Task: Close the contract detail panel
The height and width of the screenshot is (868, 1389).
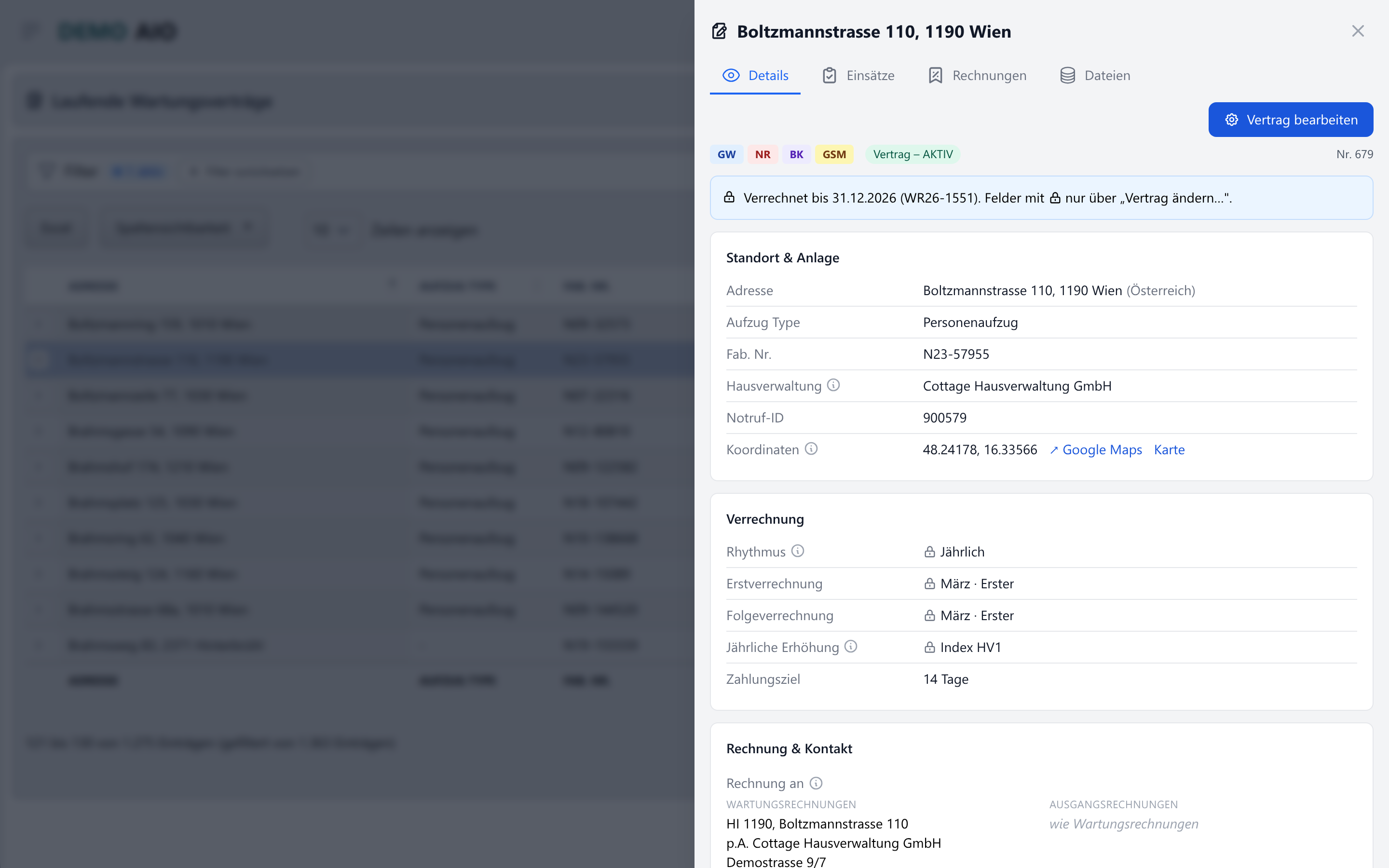Action: coord(1358,31)
